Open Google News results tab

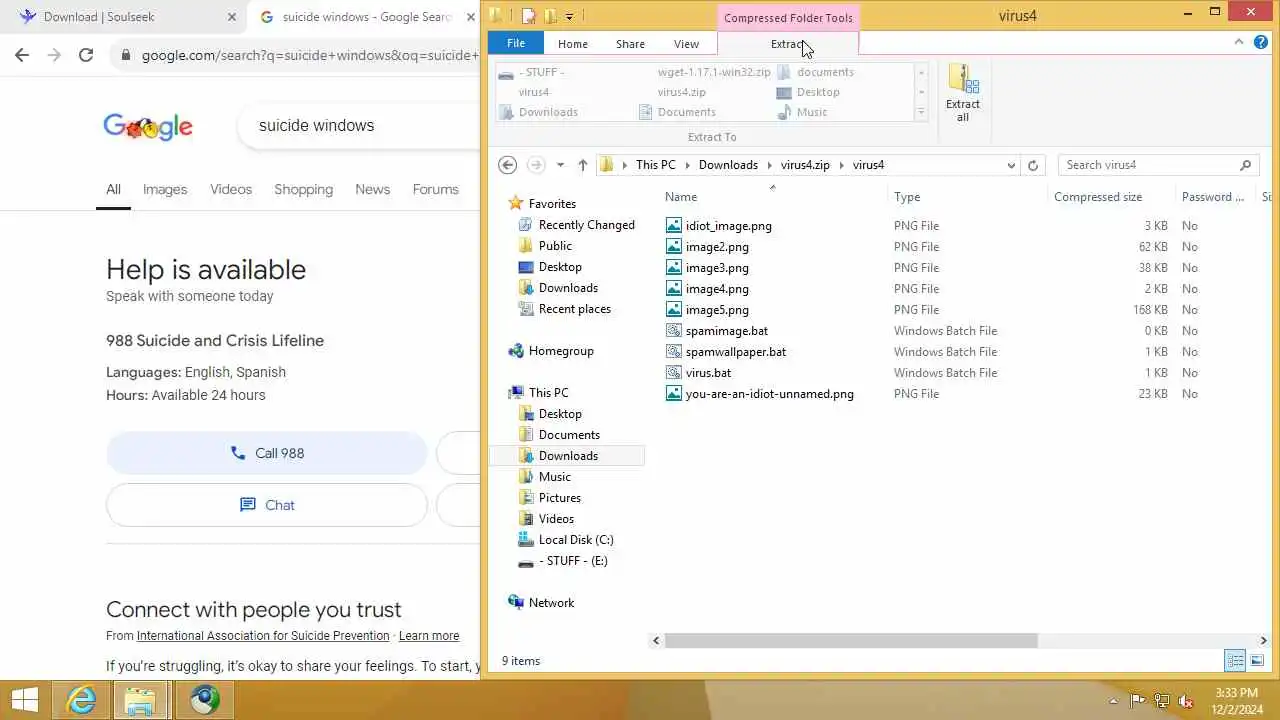click(372, 189)
